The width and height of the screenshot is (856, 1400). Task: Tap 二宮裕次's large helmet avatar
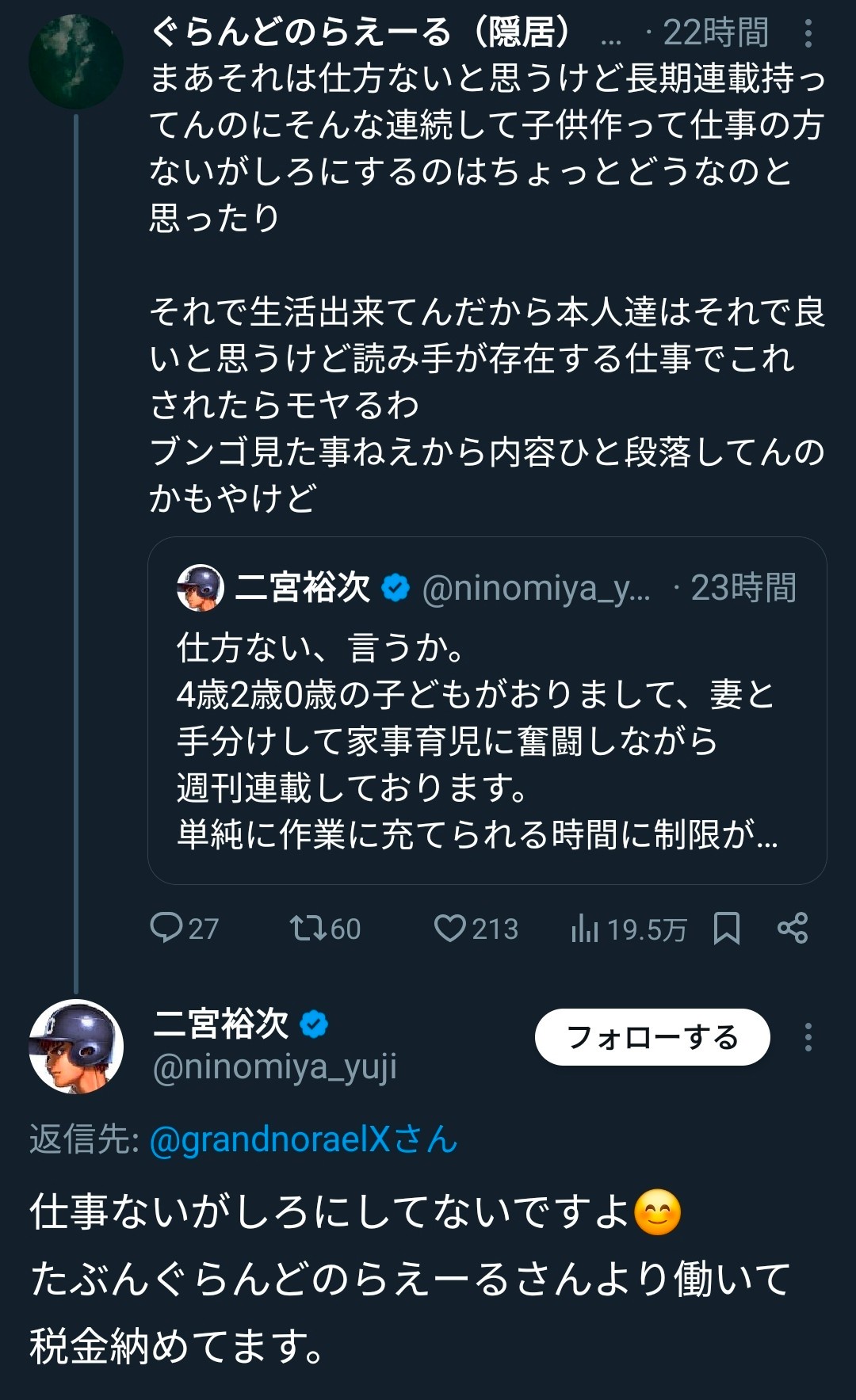point(76,1046)
